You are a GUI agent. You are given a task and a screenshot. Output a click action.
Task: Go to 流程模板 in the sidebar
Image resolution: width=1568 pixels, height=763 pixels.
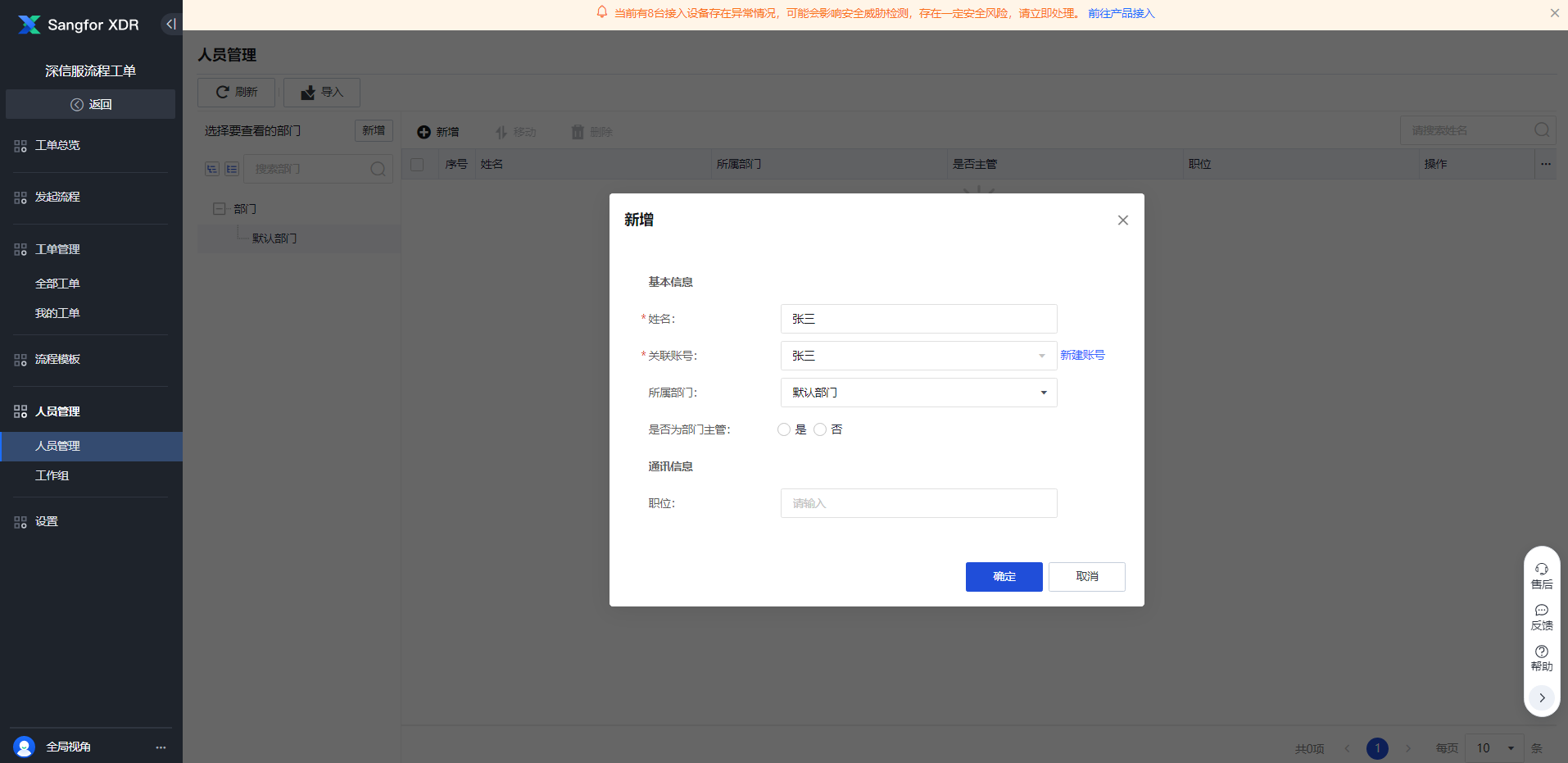[57, 359]
